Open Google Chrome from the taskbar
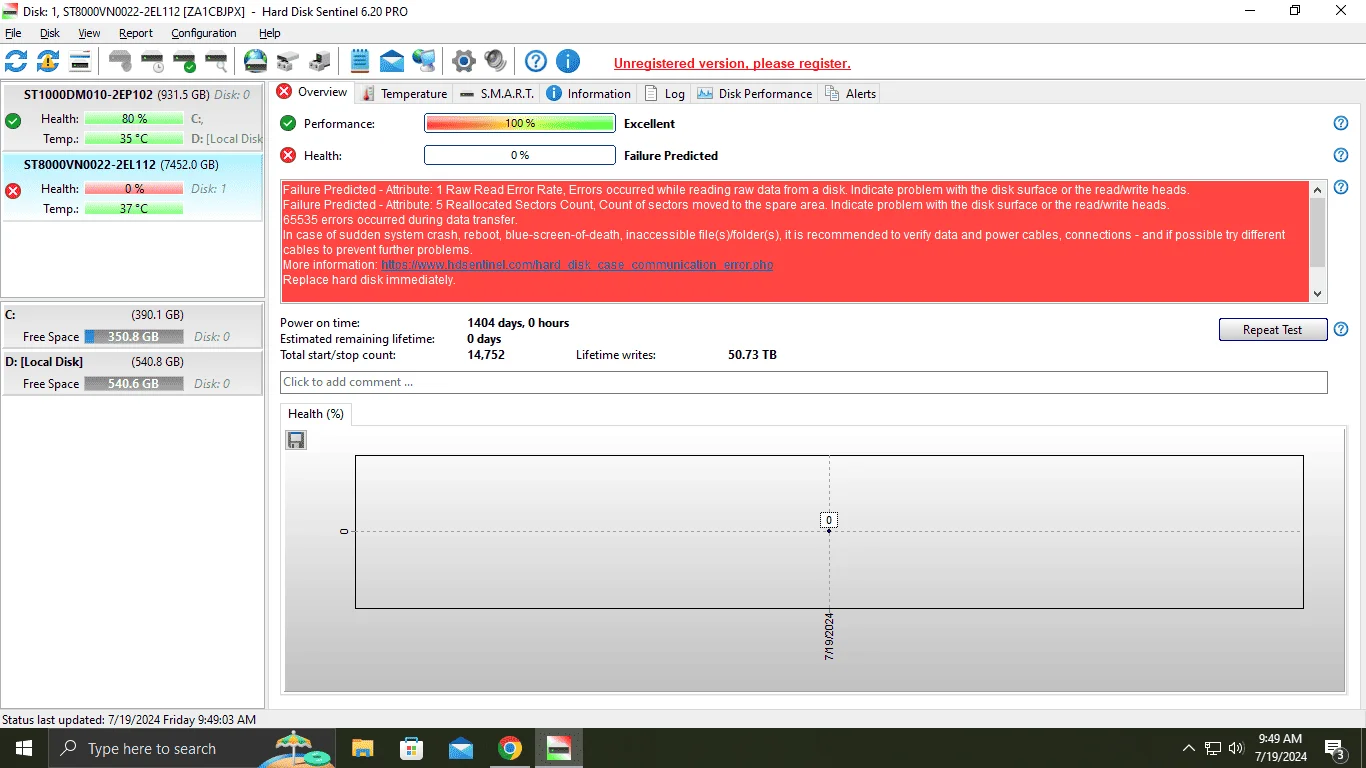Viewport: 1366px width, 768px height. click(510, 748)
